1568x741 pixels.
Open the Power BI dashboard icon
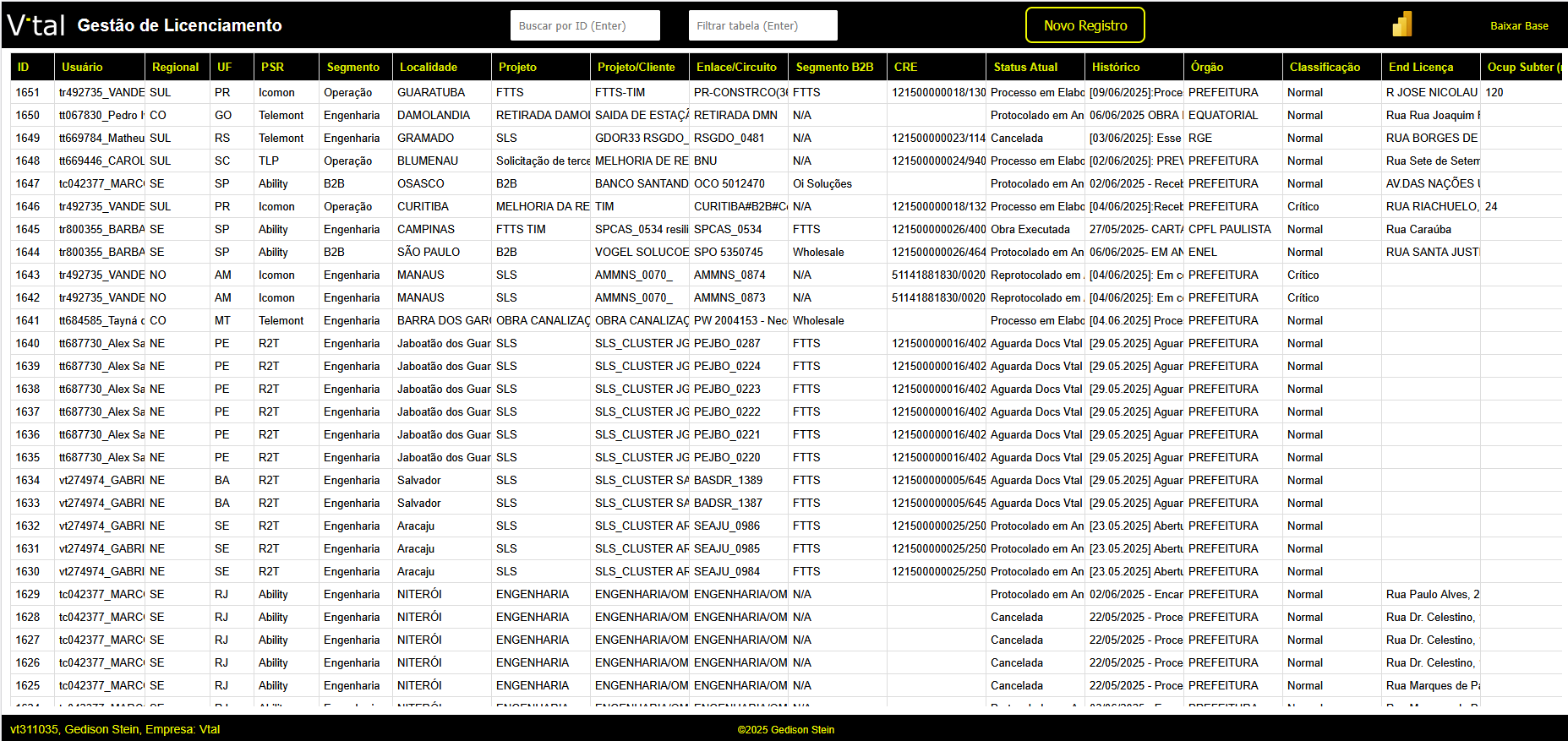[1402, 25]
